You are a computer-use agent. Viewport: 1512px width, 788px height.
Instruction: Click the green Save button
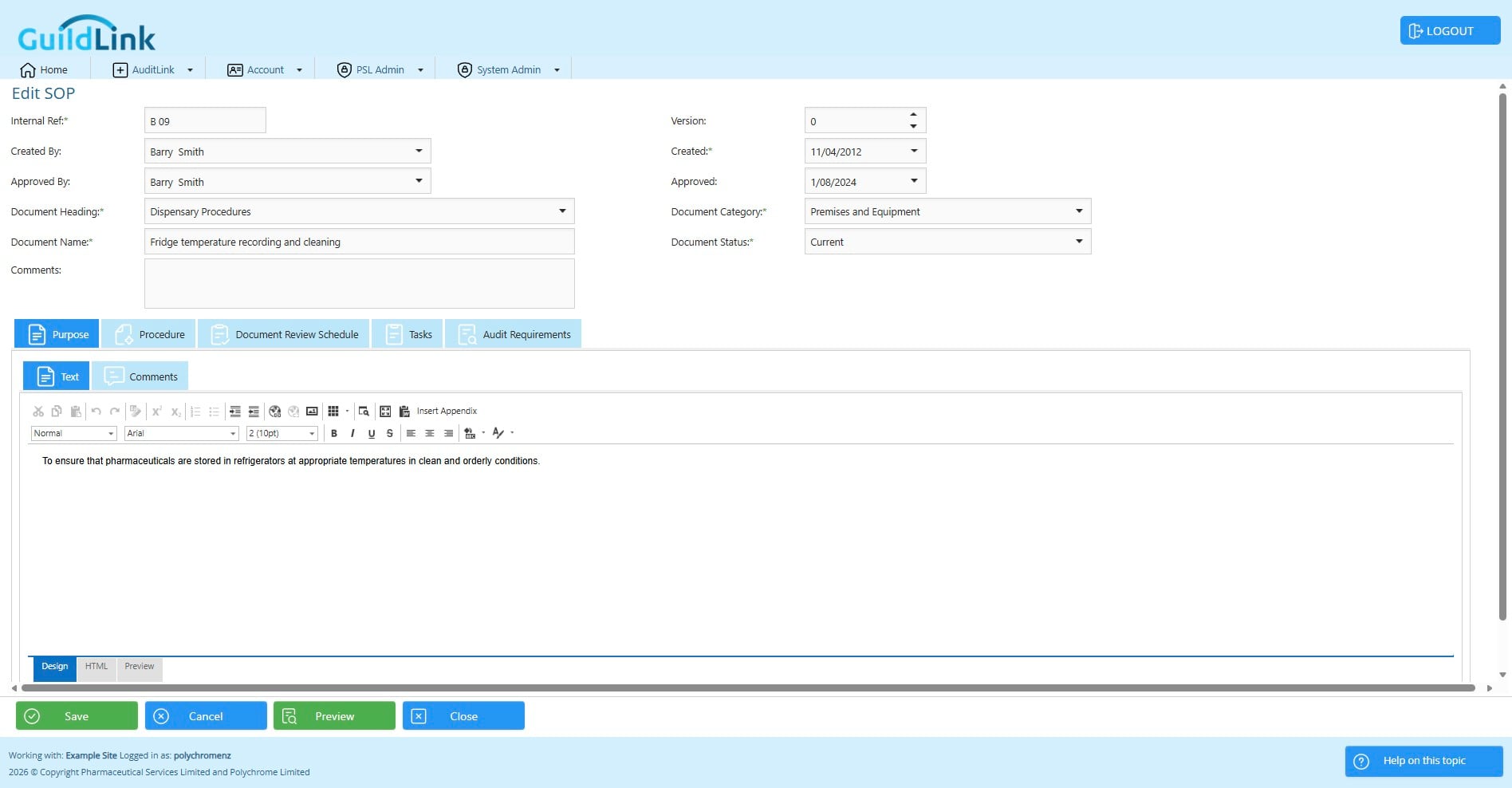pyautogui.click(x=77, y=716)
